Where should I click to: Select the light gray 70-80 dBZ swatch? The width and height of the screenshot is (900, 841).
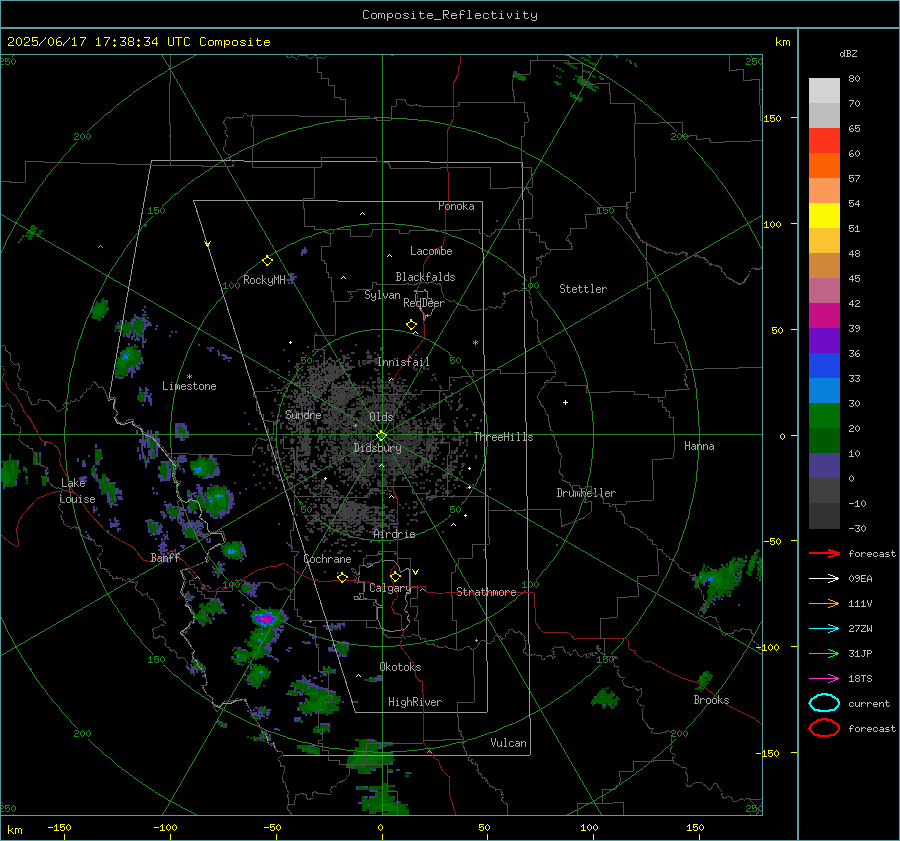(x=824, y=91)
